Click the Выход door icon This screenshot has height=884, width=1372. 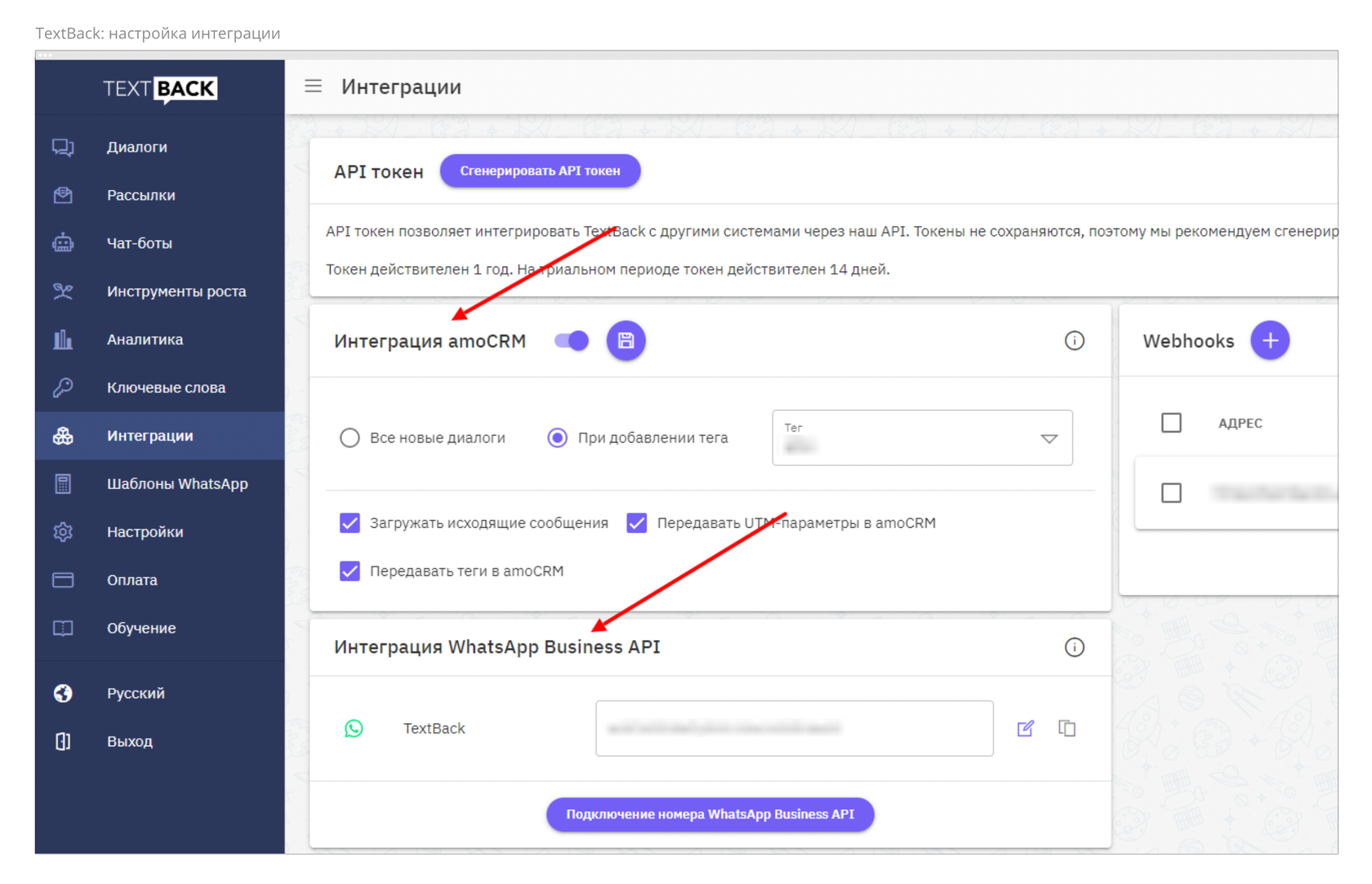click(x=63, y=741)
